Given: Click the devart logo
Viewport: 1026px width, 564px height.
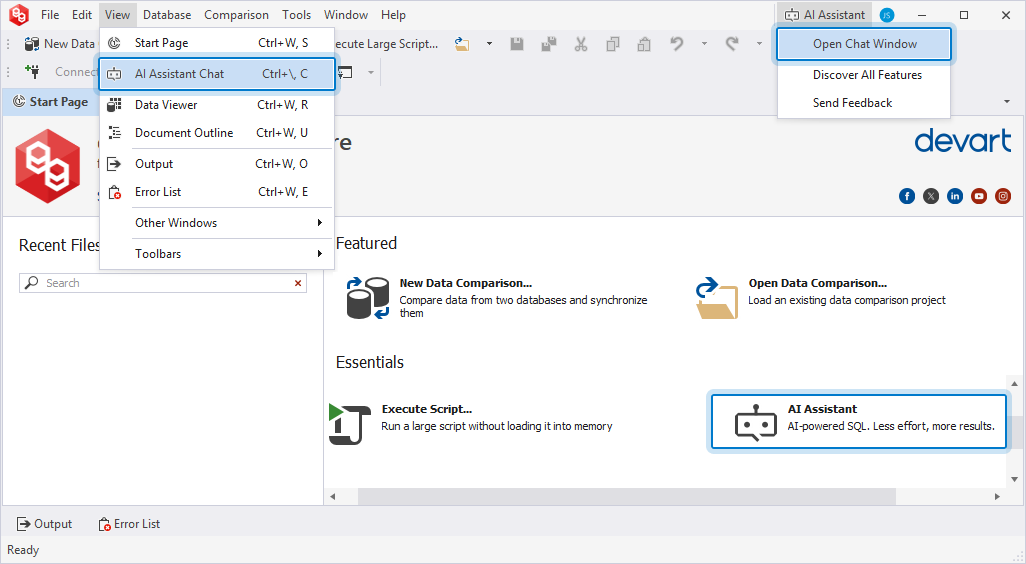Looking at the screenshot, I should click(x=963, y=141).
